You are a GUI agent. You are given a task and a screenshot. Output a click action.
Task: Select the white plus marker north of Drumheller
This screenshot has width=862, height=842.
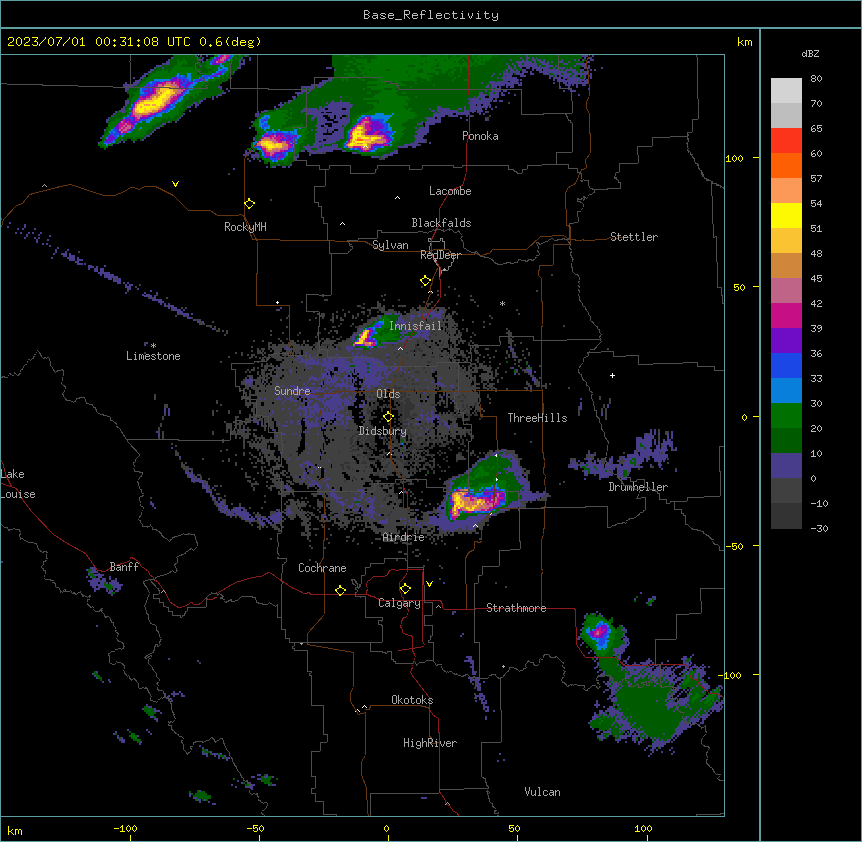[612, 375]
